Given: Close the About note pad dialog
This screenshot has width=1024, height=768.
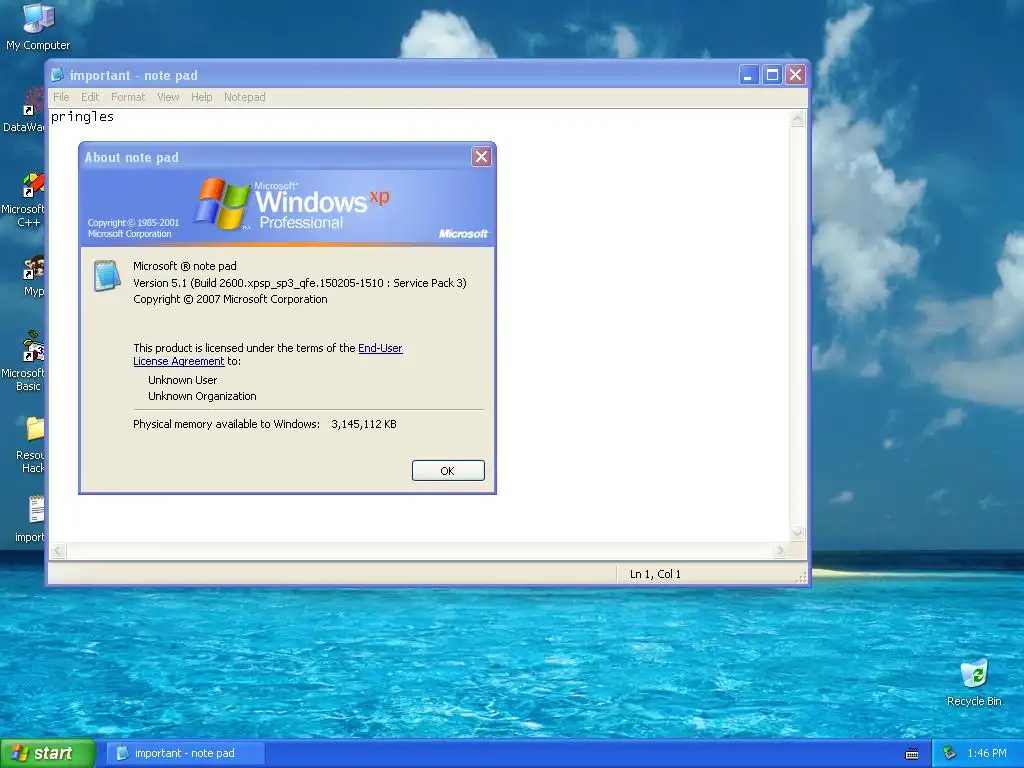Looking at the screenshot, I should [481, 157].
